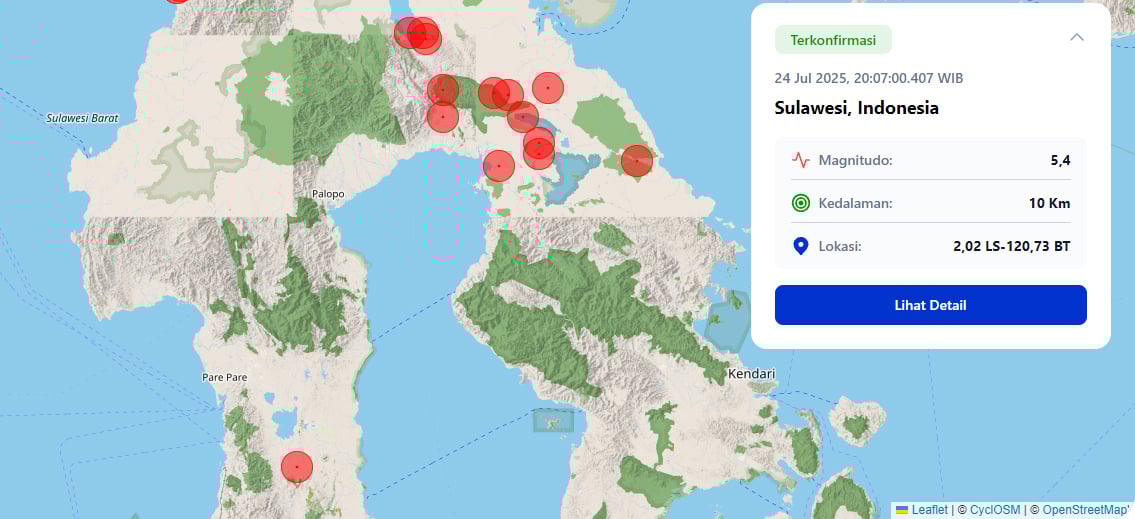
Task: Click the Pare Pare city label on map
Action: pyautogui.click(x=225, y=378)
